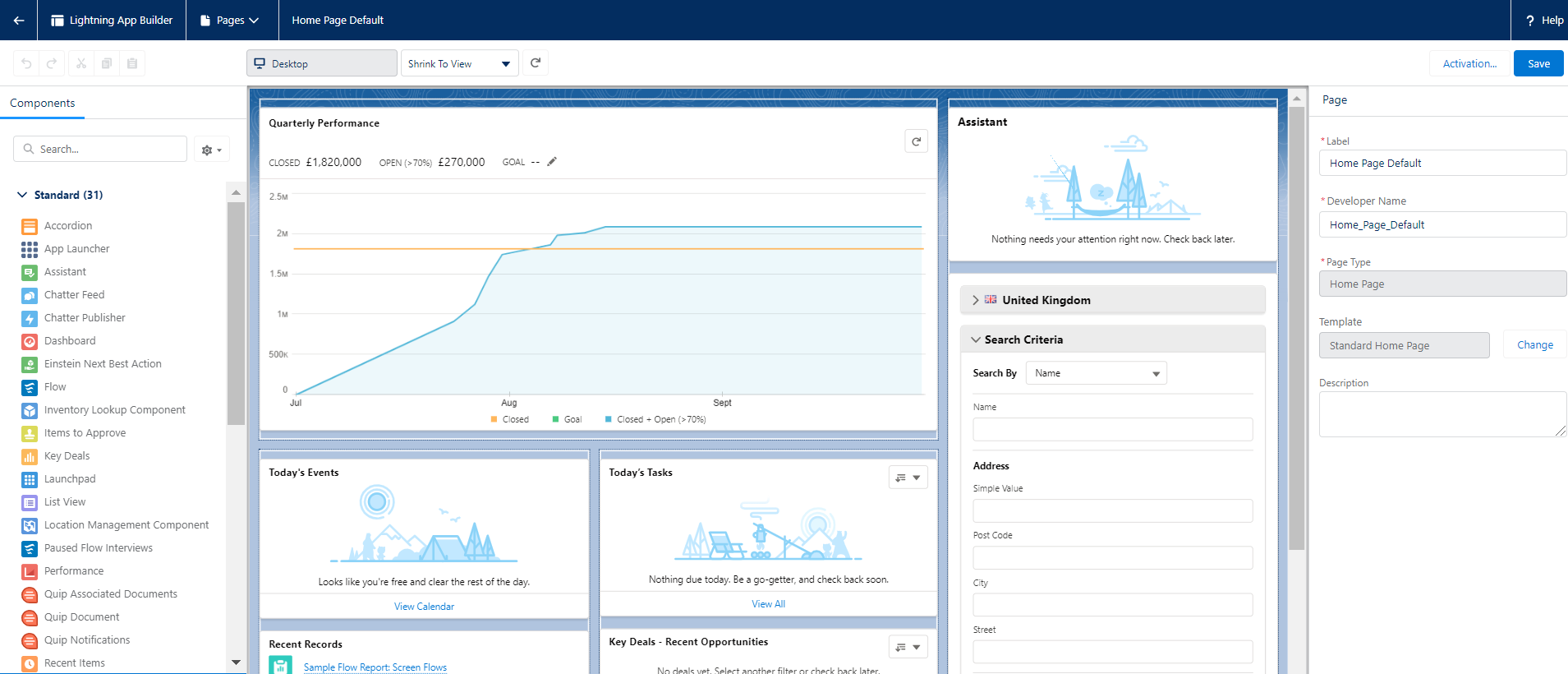Open the components settings gear menu
This screenshot has height=674, width=1568.
(211, 150)
